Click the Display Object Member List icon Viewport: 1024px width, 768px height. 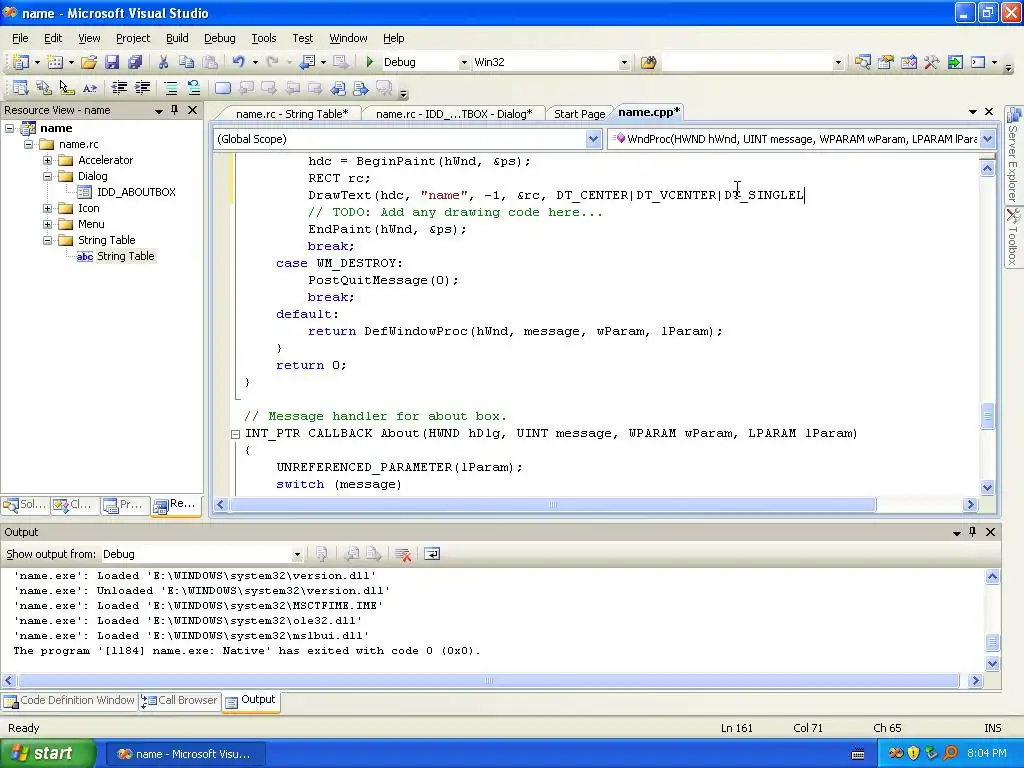(20, 88)
